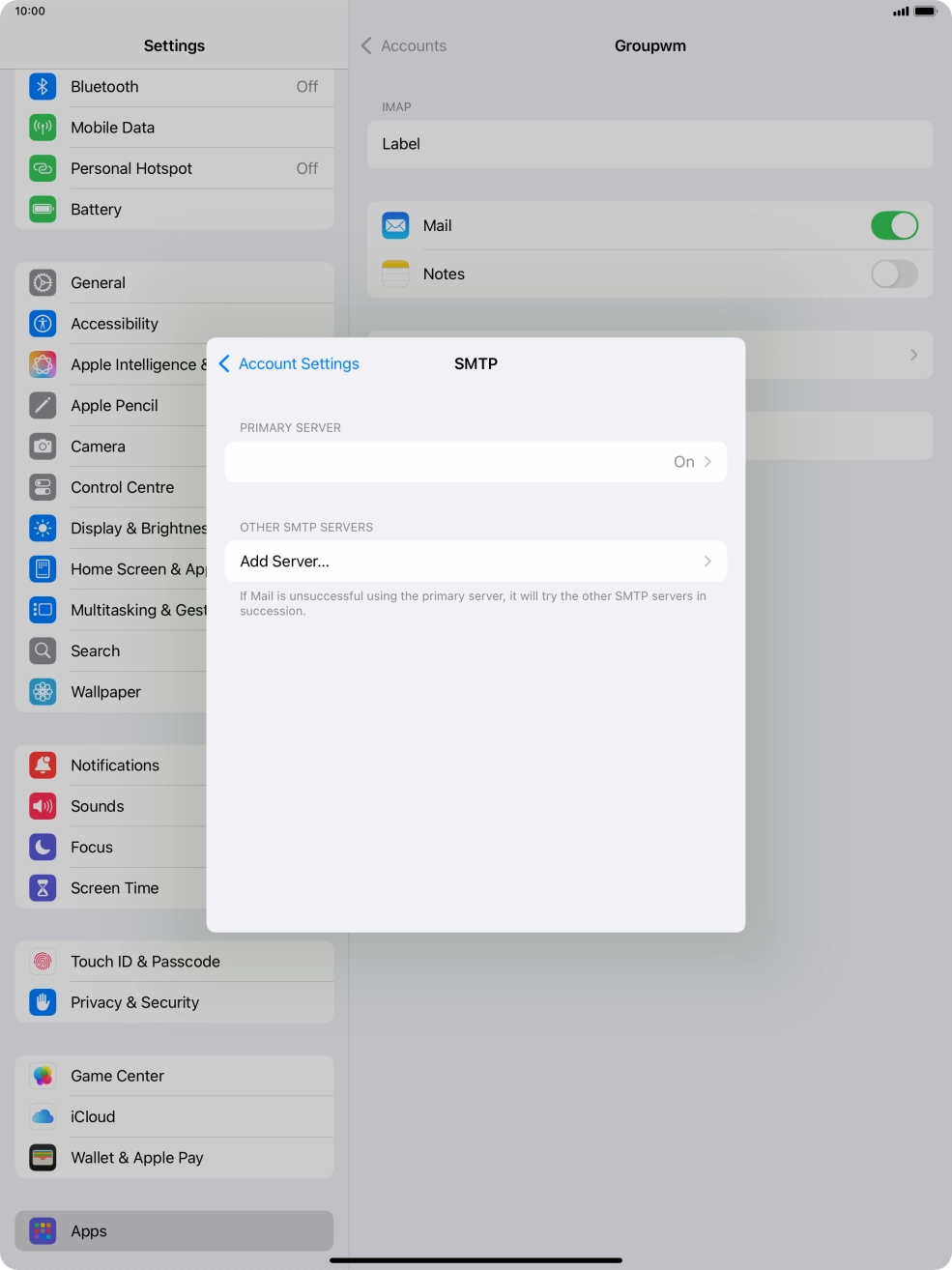Open the Apps section in sidebar
The image size is (952, 1270).
coord(89,1231)
